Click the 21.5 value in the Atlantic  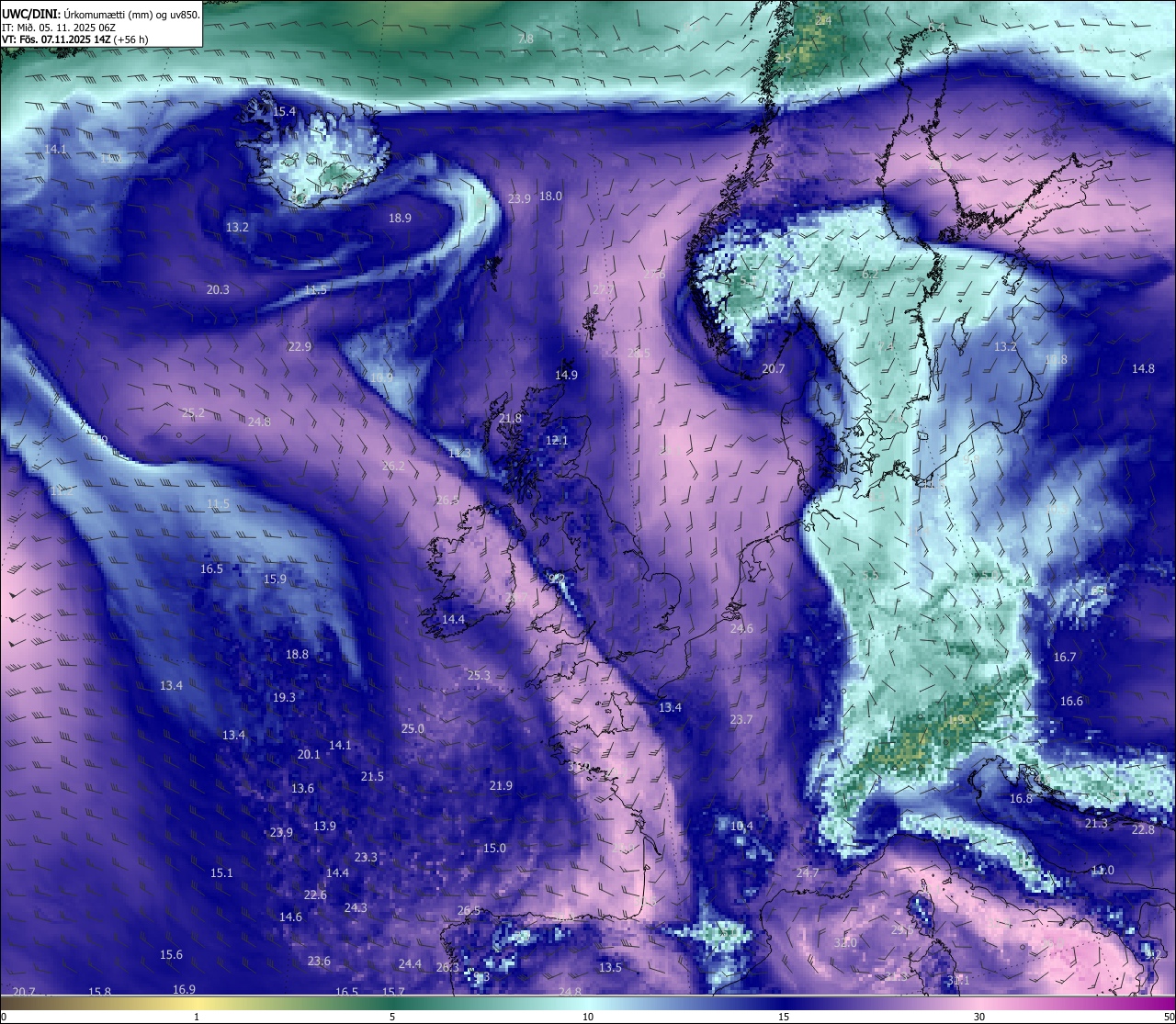(372, 777)
